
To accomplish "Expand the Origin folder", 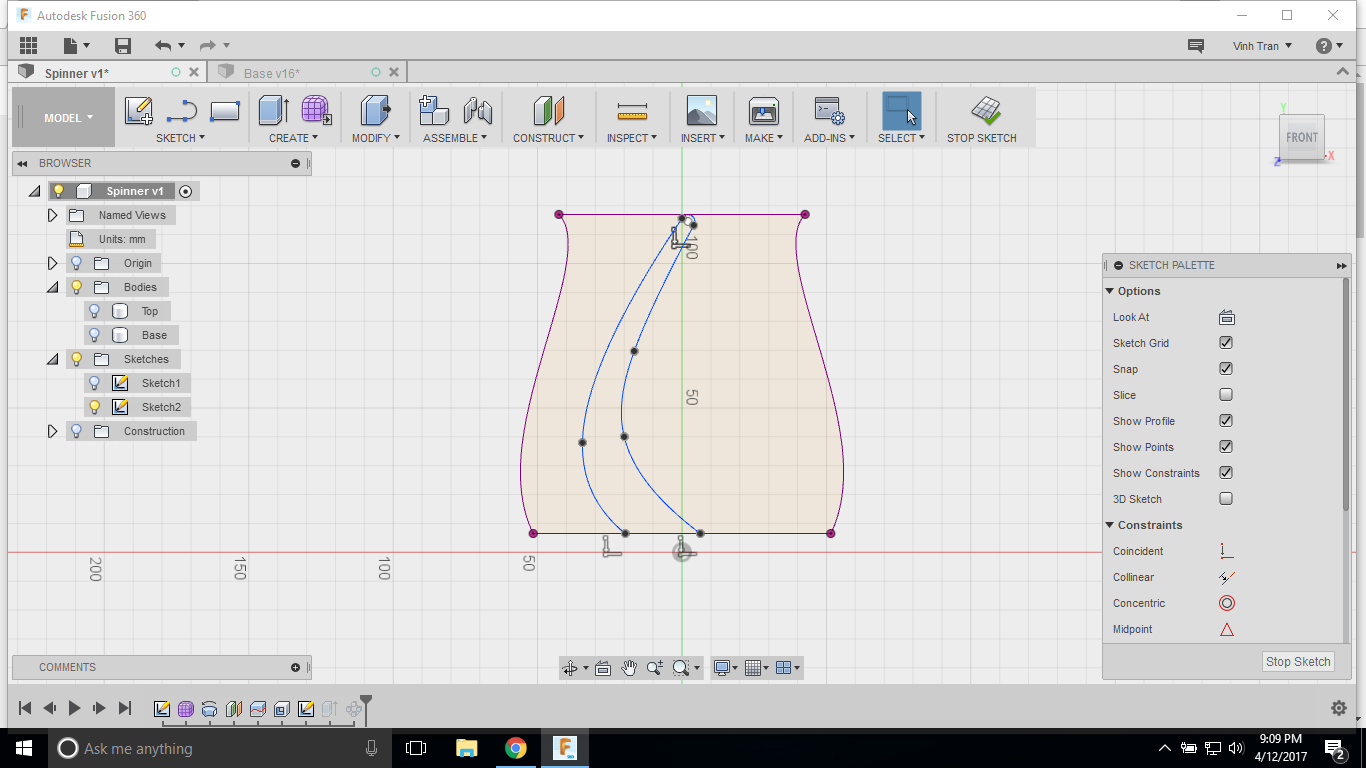I will [53, 263].
